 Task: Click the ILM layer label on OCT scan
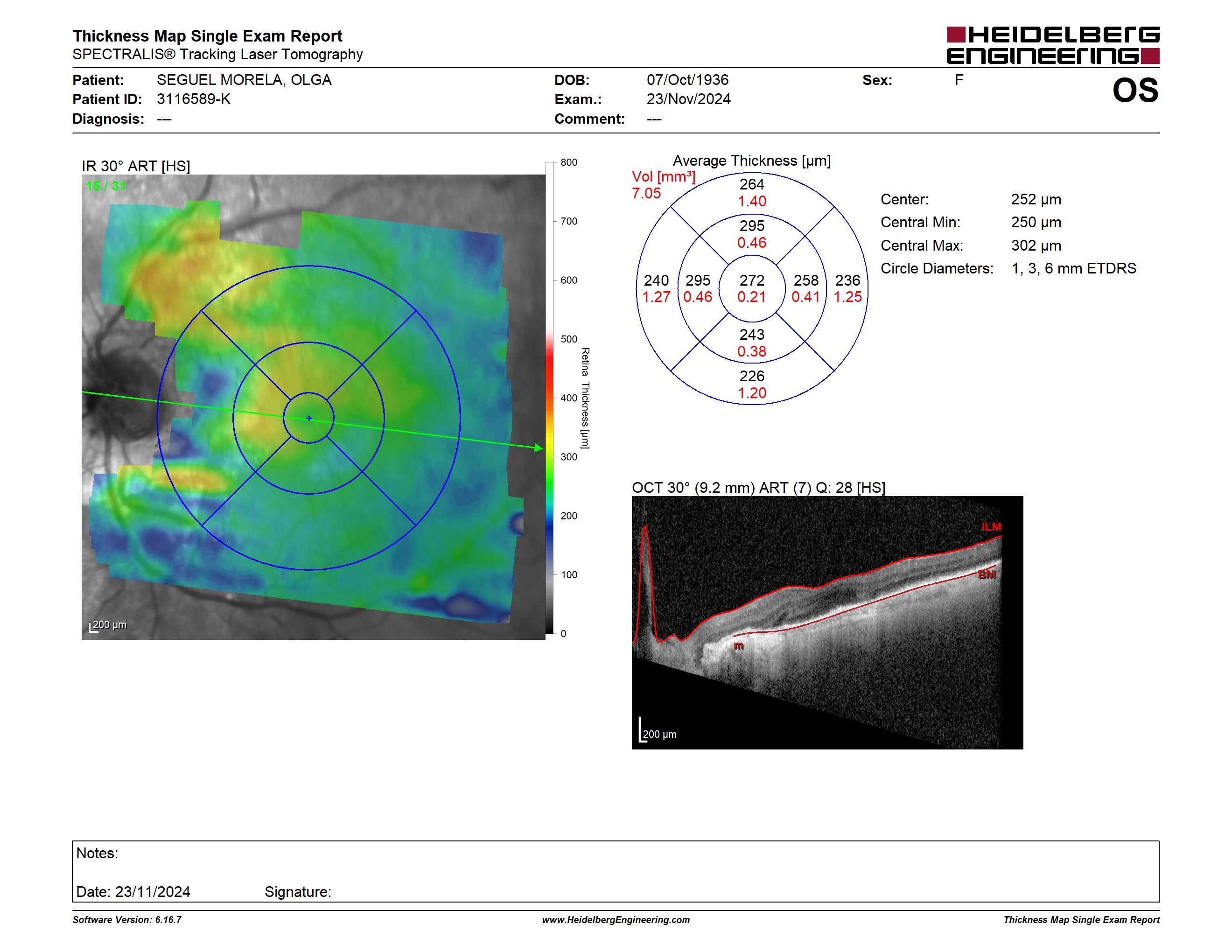991,527
